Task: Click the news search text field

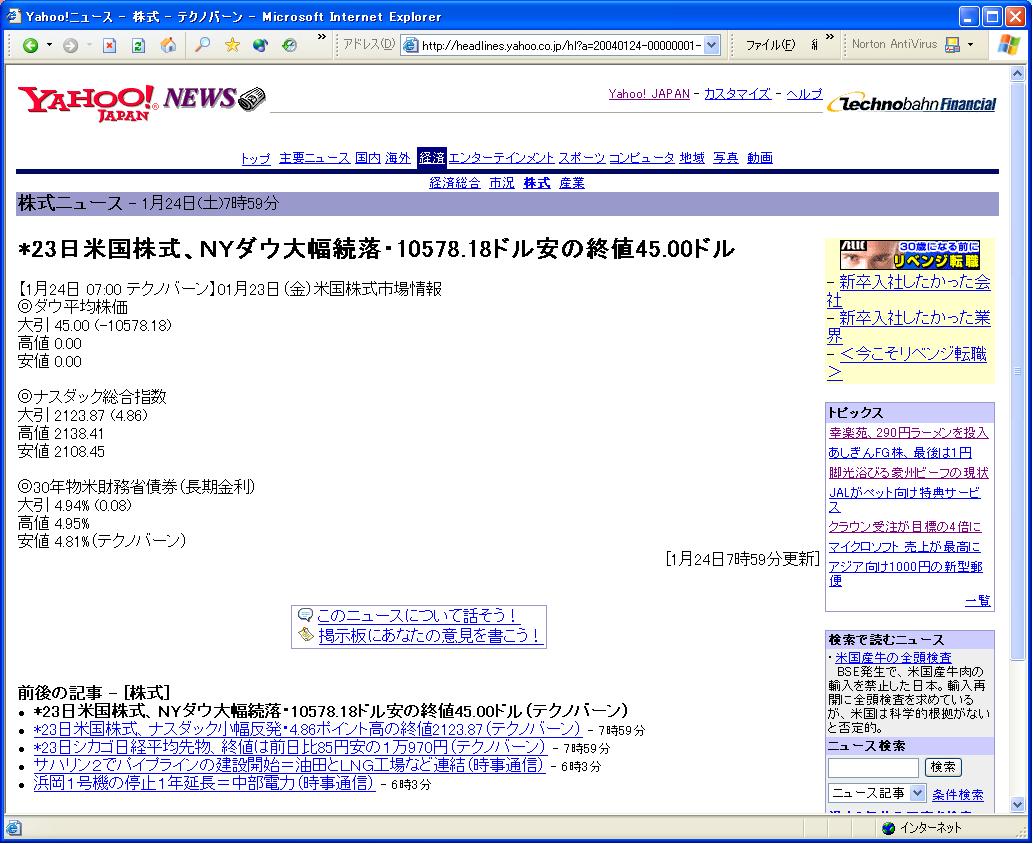Action: [872, 768]
